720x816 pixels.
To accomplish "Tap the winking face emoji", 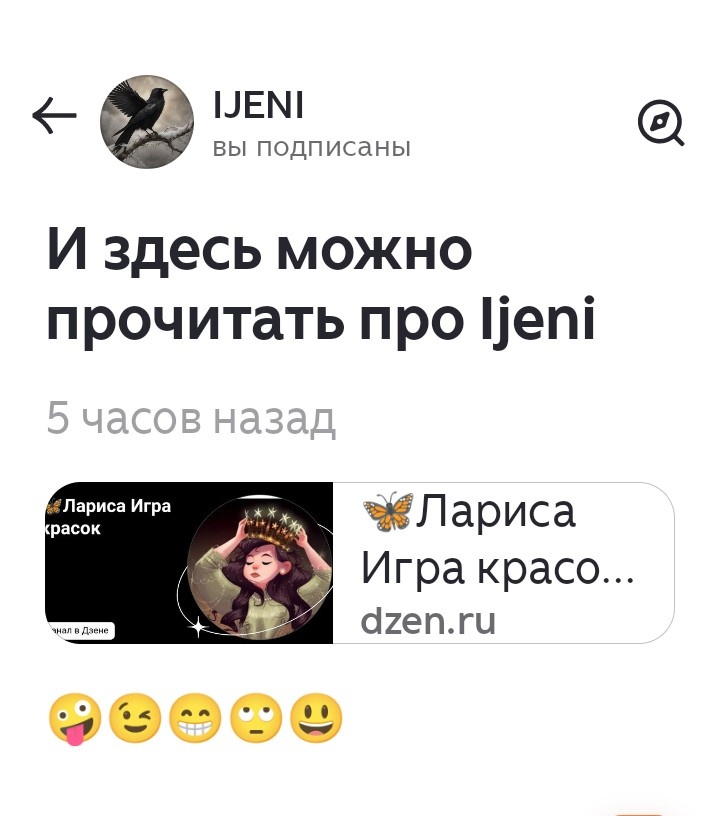I will (x=135, y=718).
